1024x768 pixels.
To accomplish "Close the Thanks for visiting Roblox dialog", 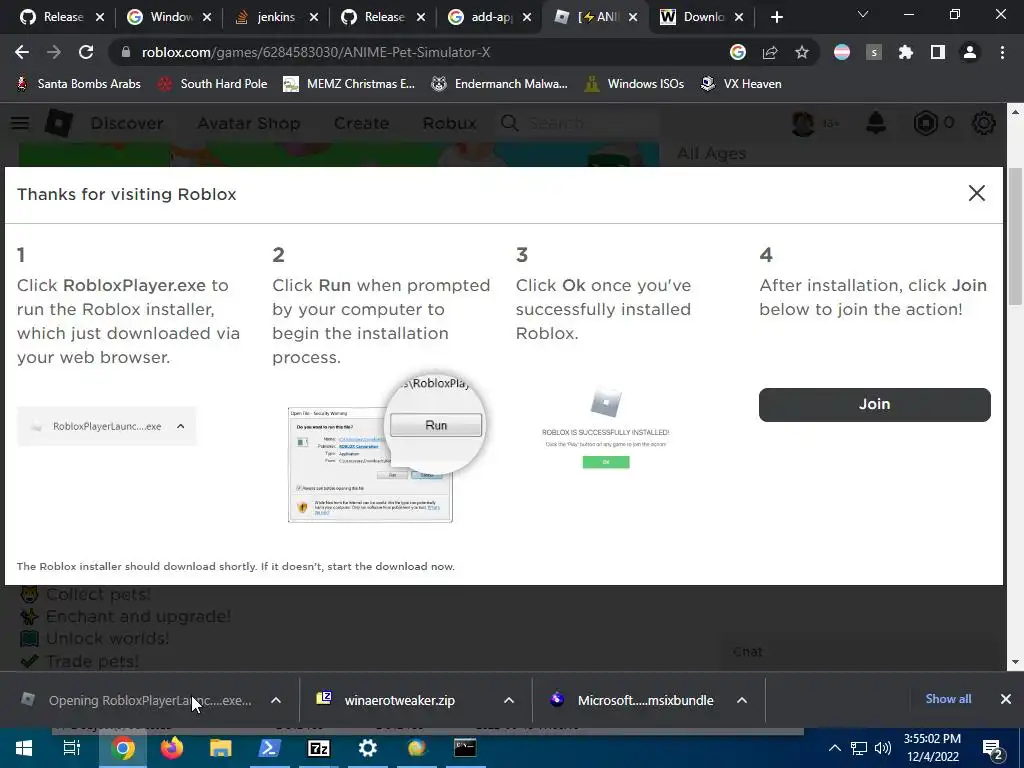I will pos(976,193).
